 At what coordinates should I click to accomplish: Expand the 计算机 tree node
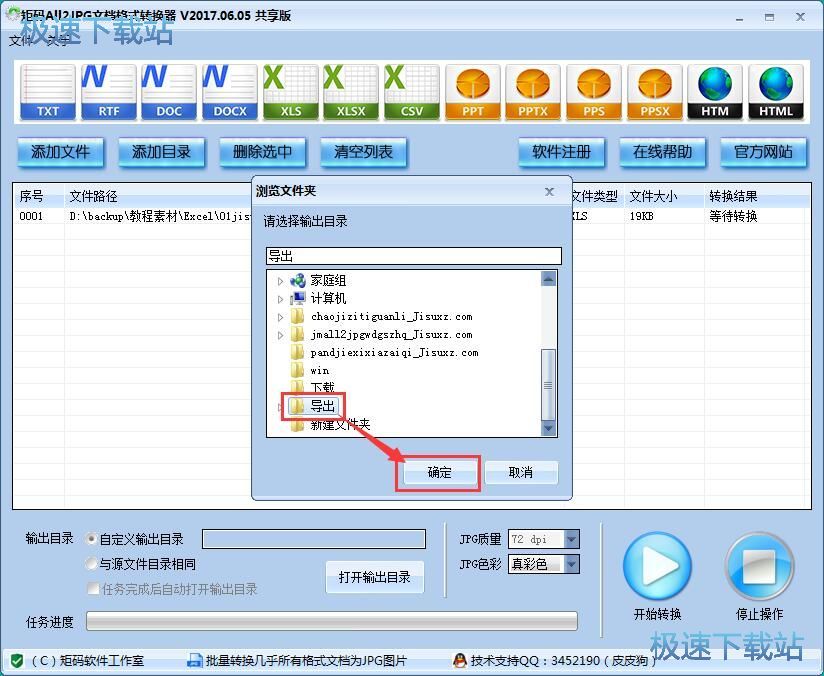coord(280,298)
